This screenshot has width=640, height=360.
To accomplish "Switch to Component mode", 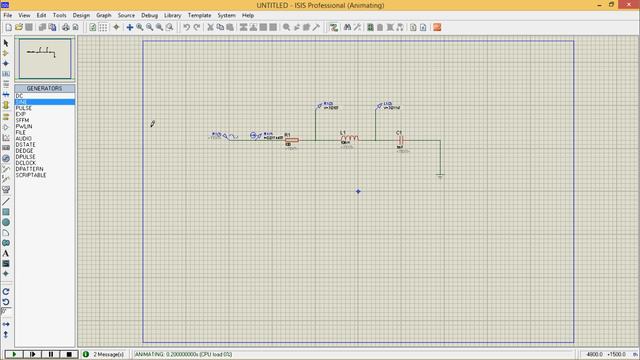I will (6, 53).
